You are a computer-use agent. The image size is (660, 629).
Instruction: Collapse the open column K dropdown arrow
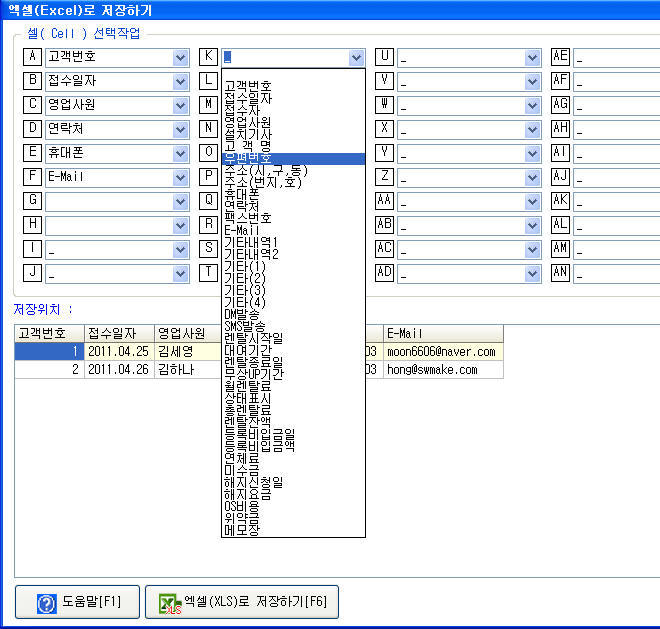tap(357, 57)
